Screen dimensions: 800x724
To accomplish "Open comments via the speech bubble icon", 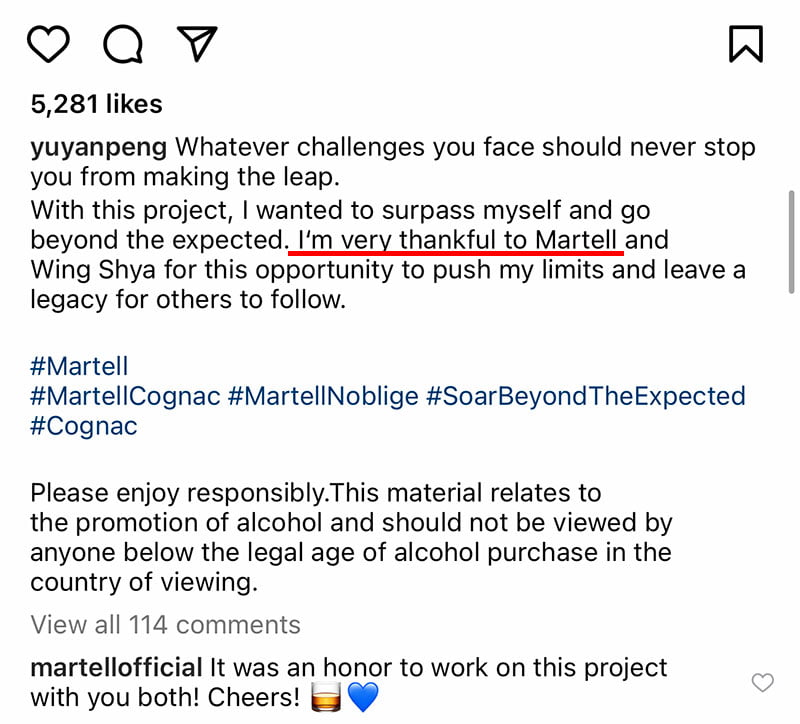I will 122,44.
